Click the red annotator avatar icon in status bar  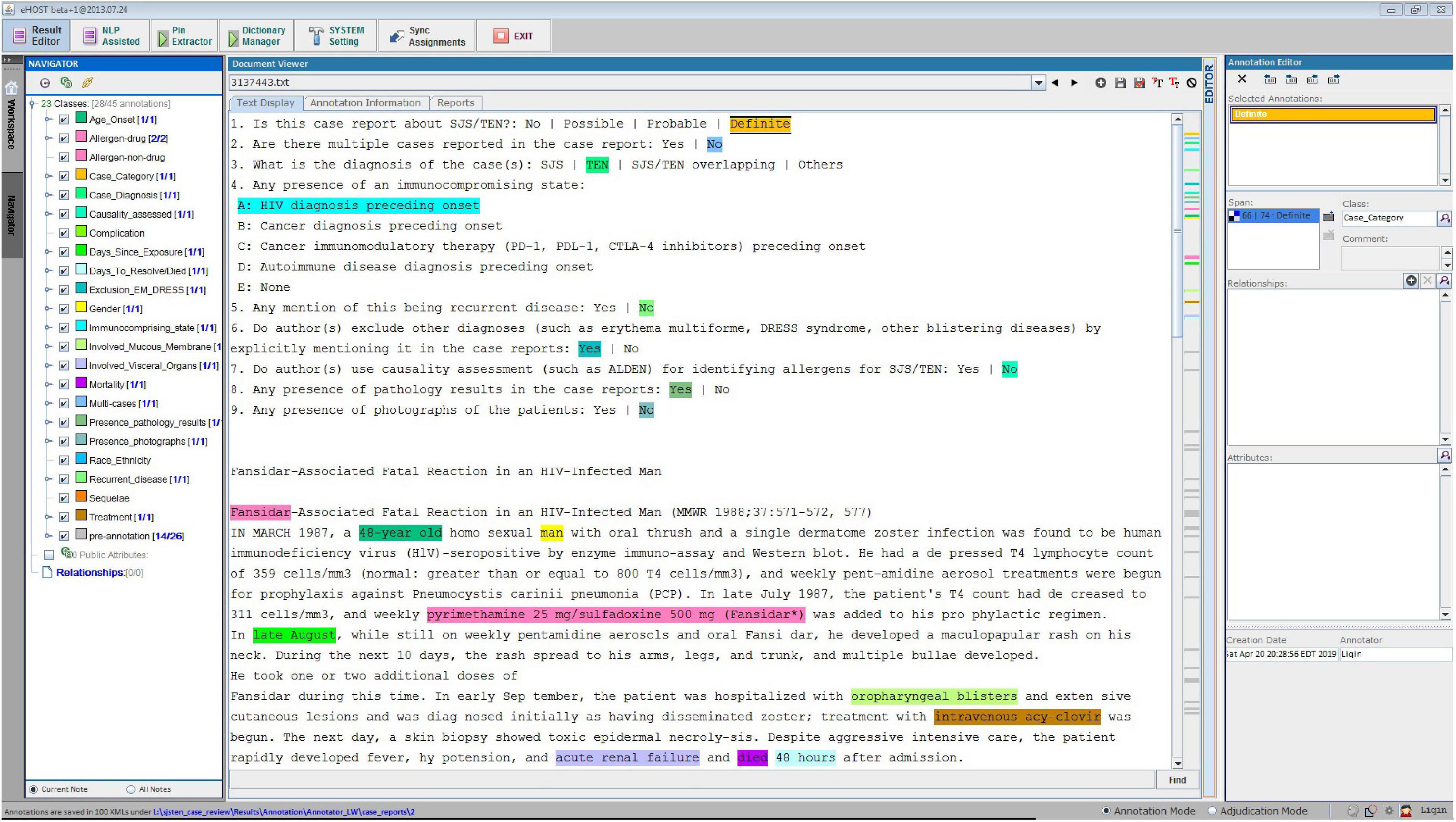(x=1406, y=811)
